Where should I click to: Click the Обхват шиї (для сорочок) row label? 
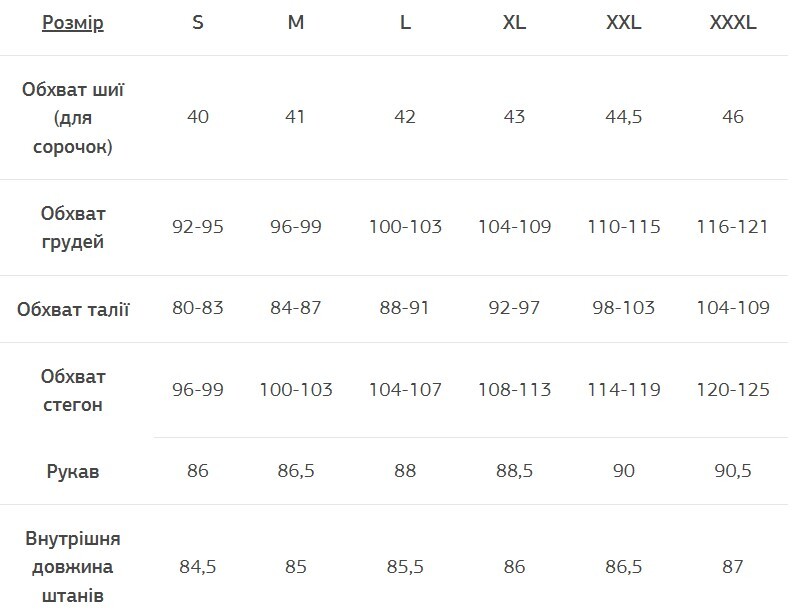coord(73,118)
